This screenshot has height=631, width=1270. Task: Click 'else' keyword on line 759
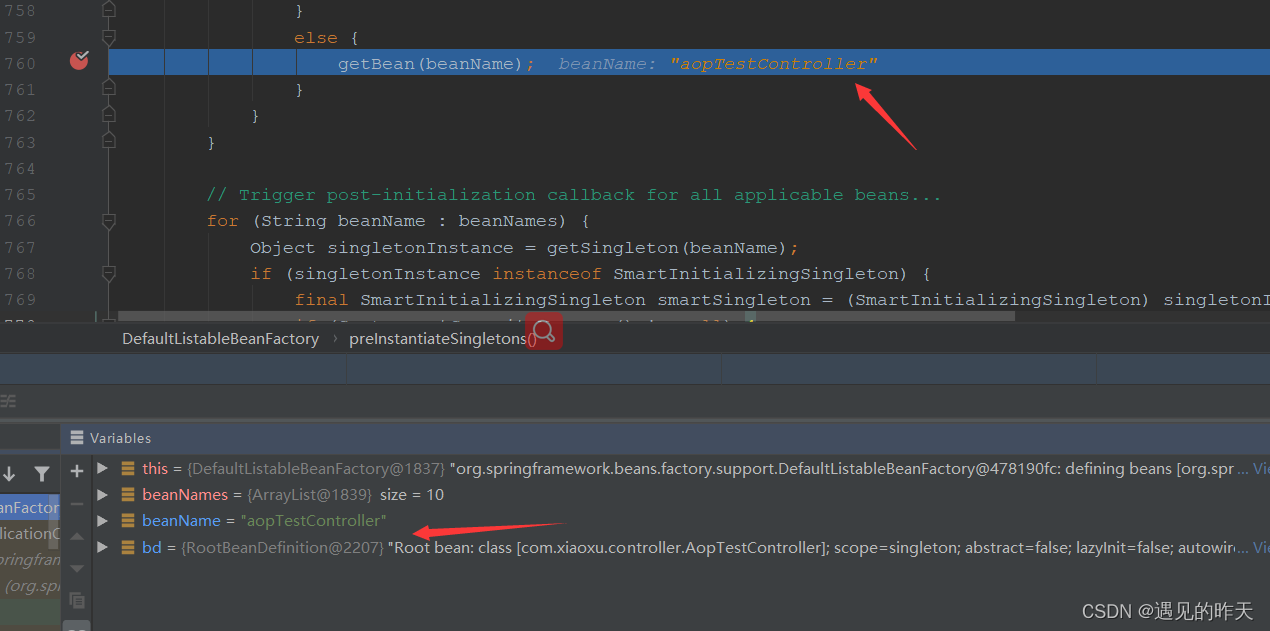316,38
